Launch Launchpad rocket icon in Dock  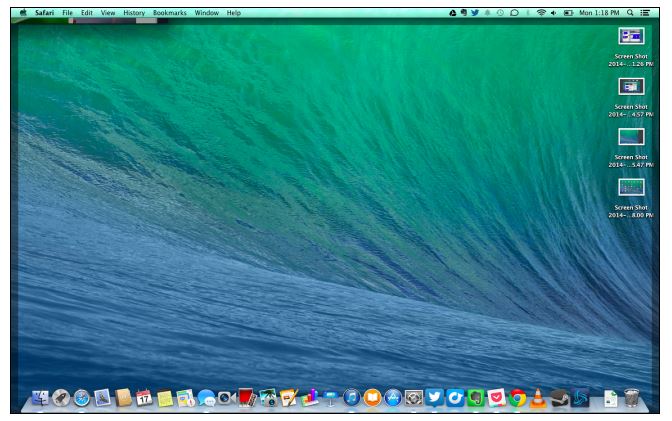[61, 398]
